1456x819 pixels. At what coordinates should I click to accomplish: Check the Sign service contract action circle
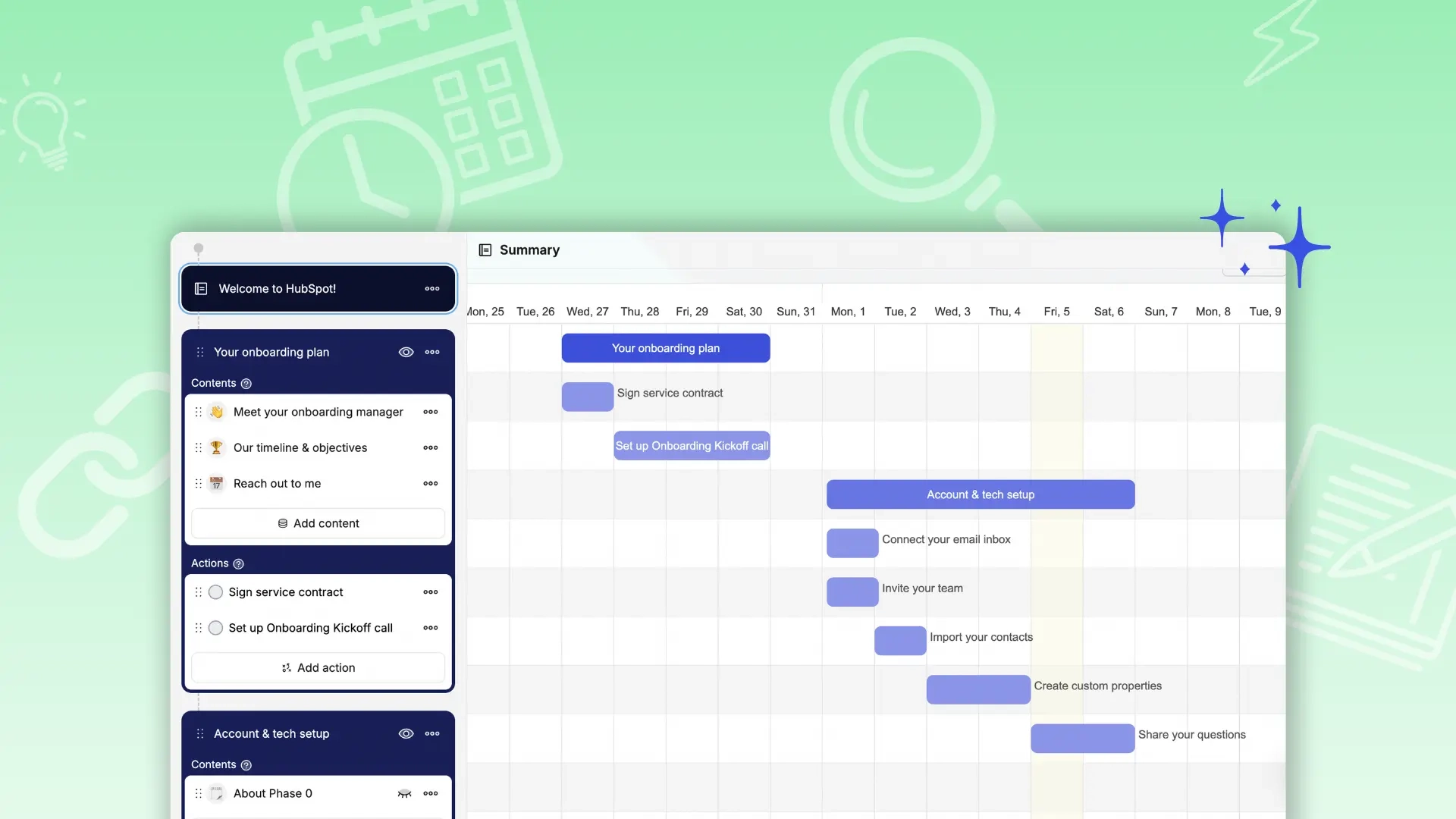click(x=215, y=591)
